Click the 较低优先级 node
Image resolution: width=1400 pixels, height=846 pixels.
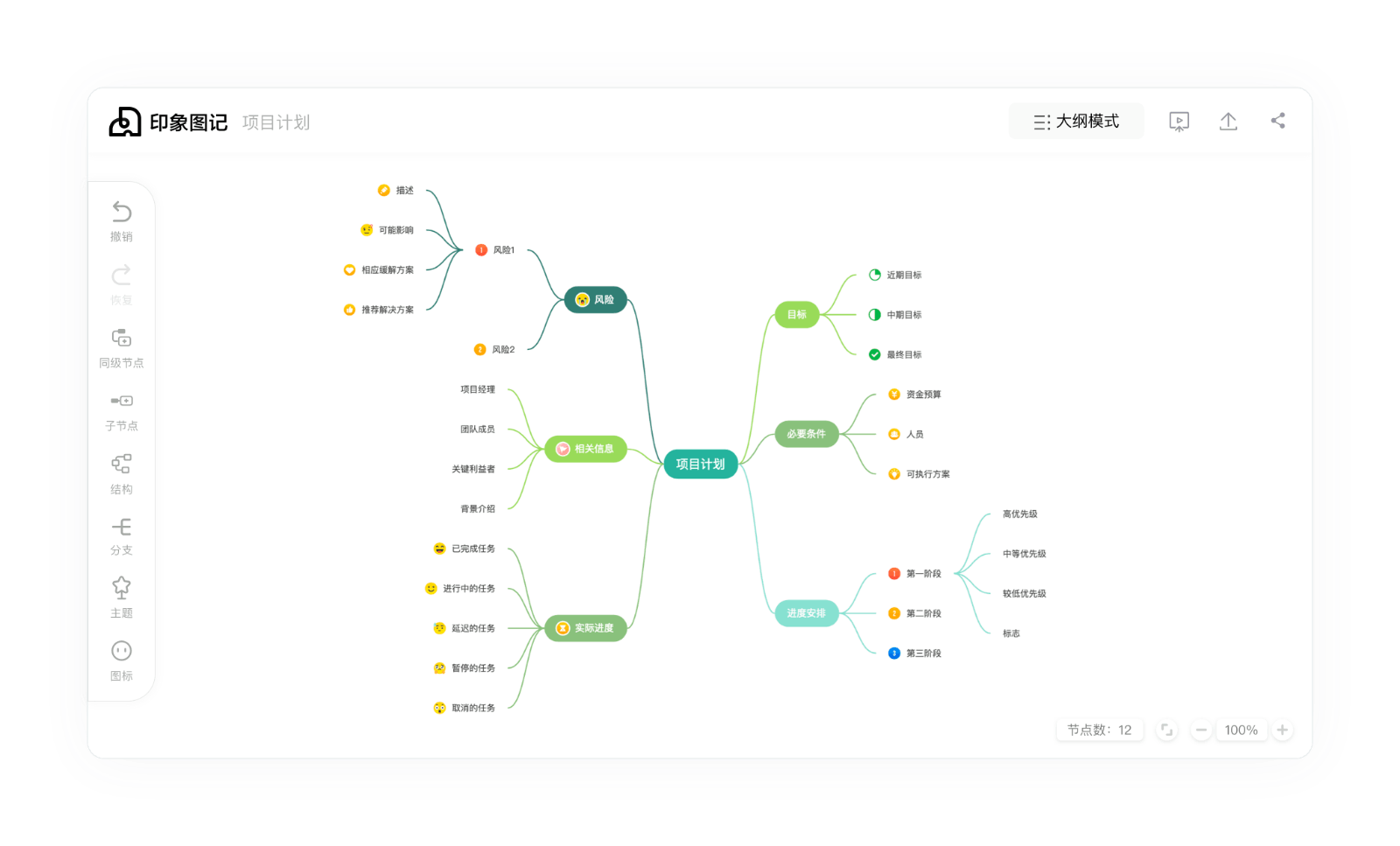pos(1025,594)
